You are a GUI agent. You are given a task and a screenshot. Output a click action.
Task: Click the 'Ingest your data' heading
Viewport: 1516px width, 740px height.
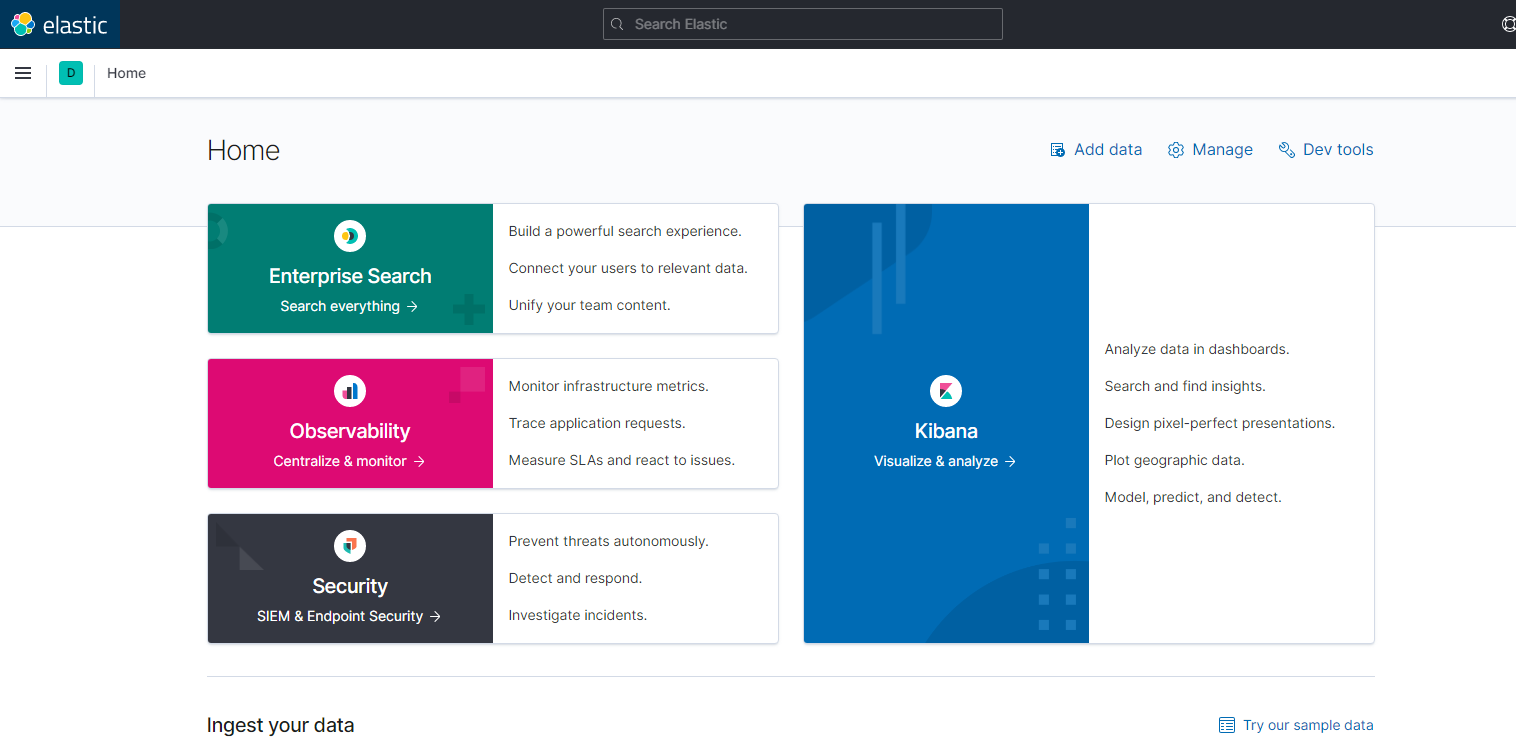point(281,725)
